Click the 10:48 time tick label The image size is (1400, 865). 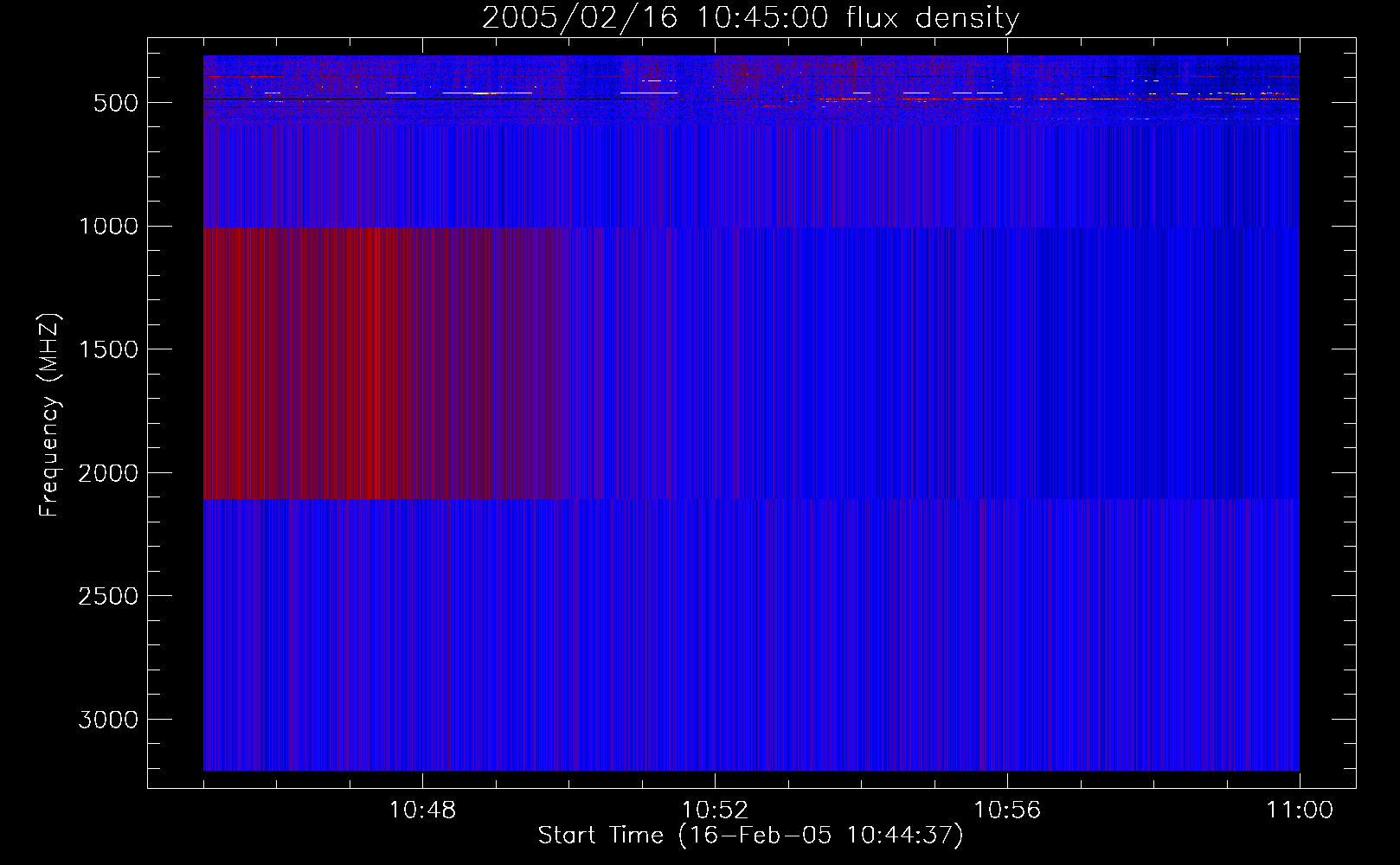tap(422, 811)
